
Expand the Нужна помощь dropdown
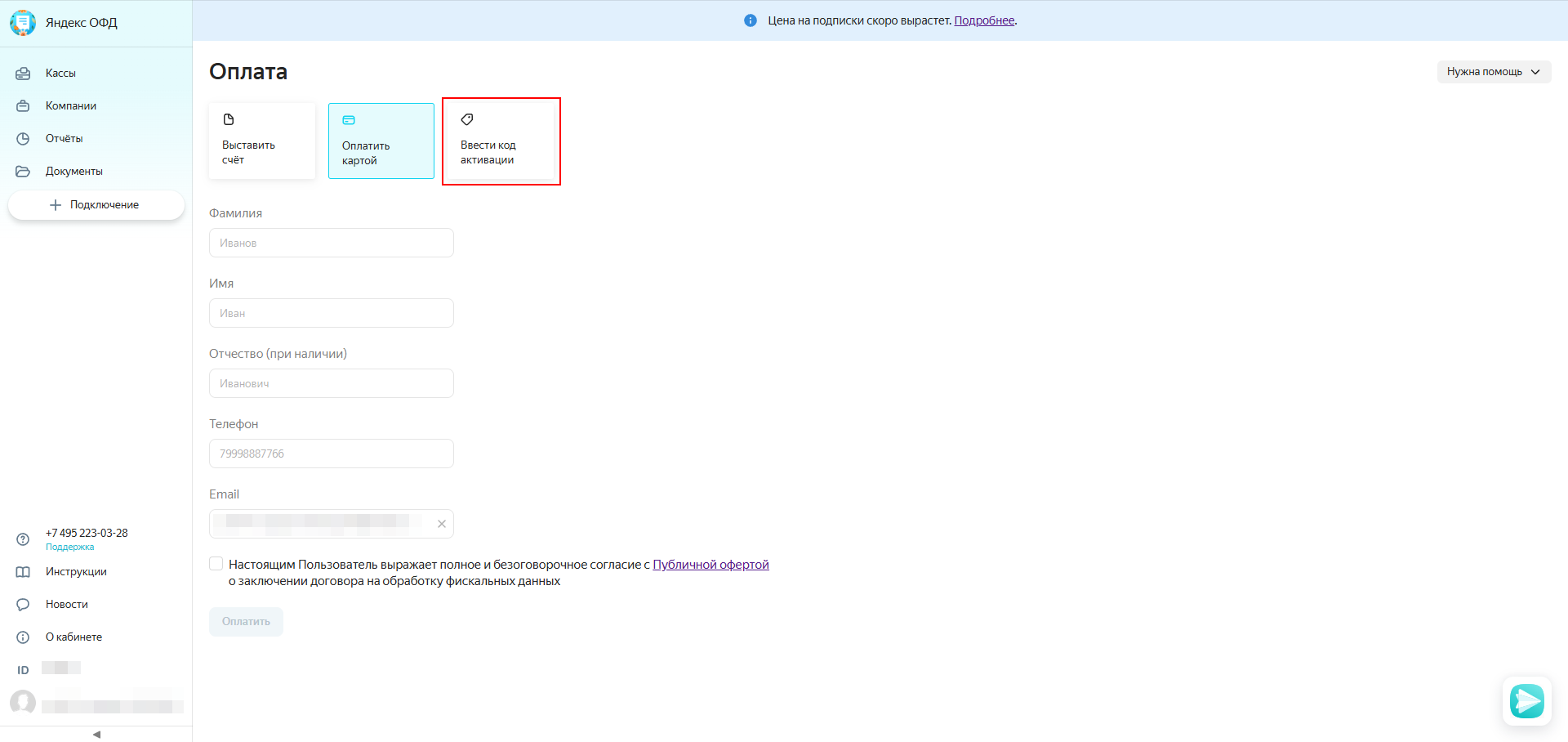[1493, 72]
